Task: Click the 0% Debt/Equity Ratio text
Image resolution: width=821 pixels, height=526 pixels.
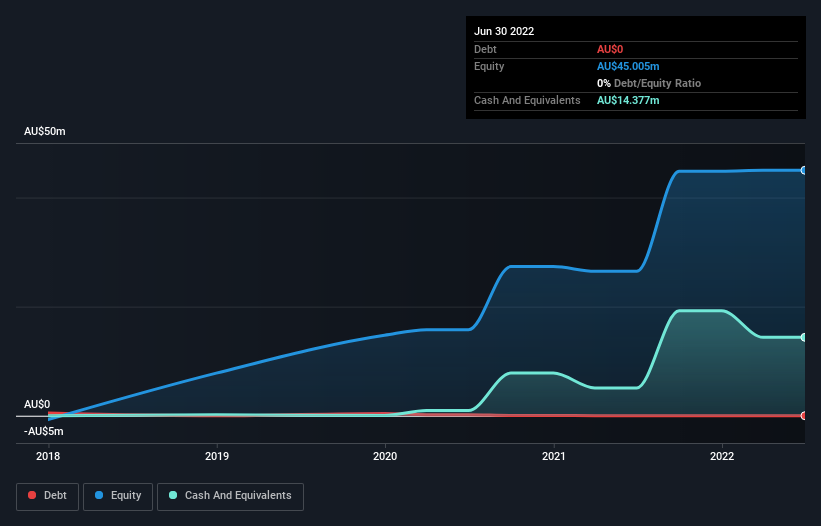Action: (x=649, y=83)
